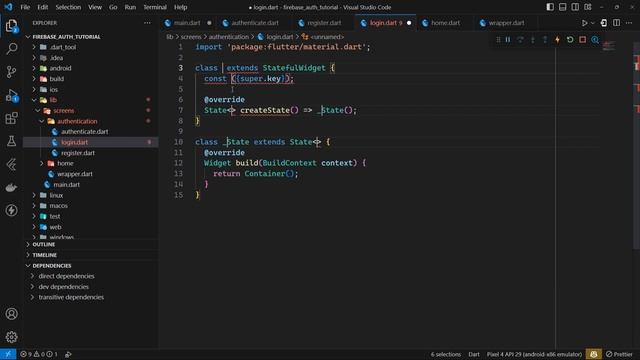
Task: Pause the debug session
Action: pos(508,40)
